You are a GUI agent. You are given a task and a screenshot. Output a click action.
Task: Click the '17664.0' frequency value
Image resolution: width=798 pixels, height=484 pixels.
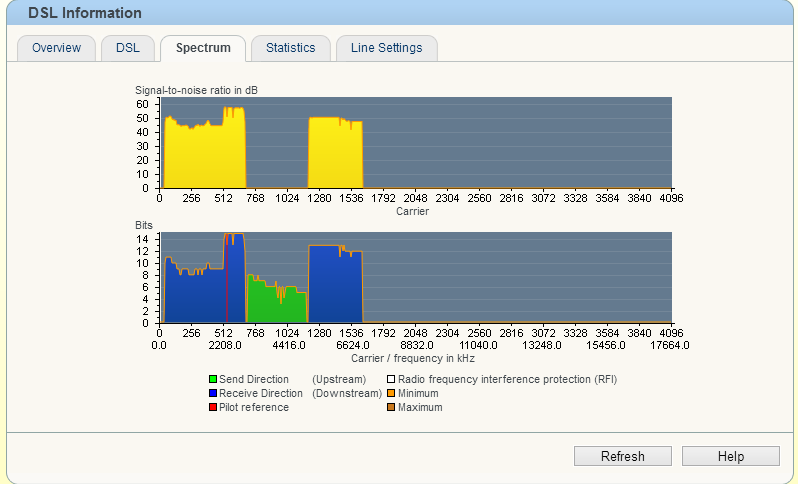(x=670, y=346)
